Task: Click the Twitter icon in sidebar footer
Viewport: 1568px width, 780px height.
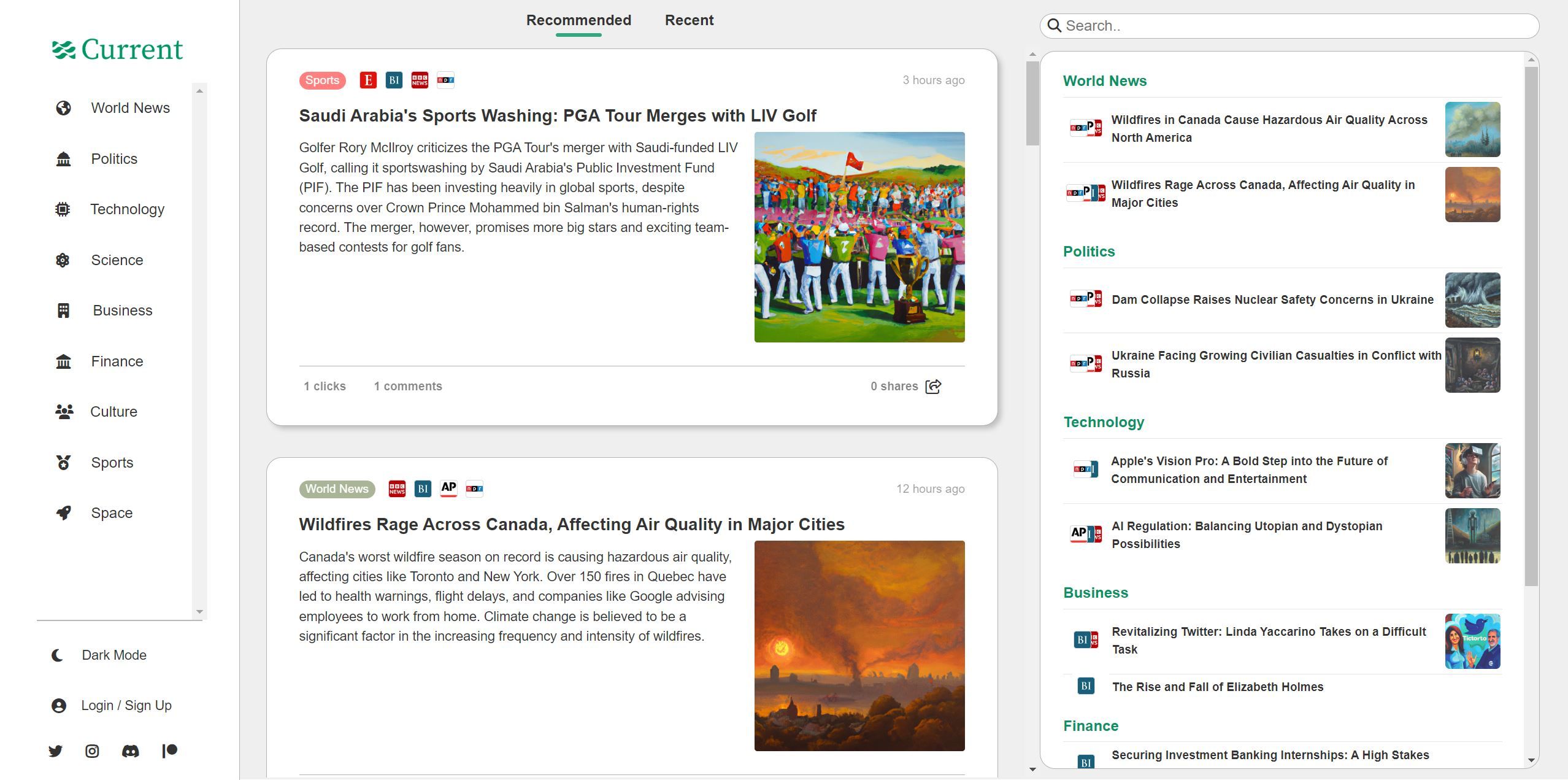Action: (55, 751)
